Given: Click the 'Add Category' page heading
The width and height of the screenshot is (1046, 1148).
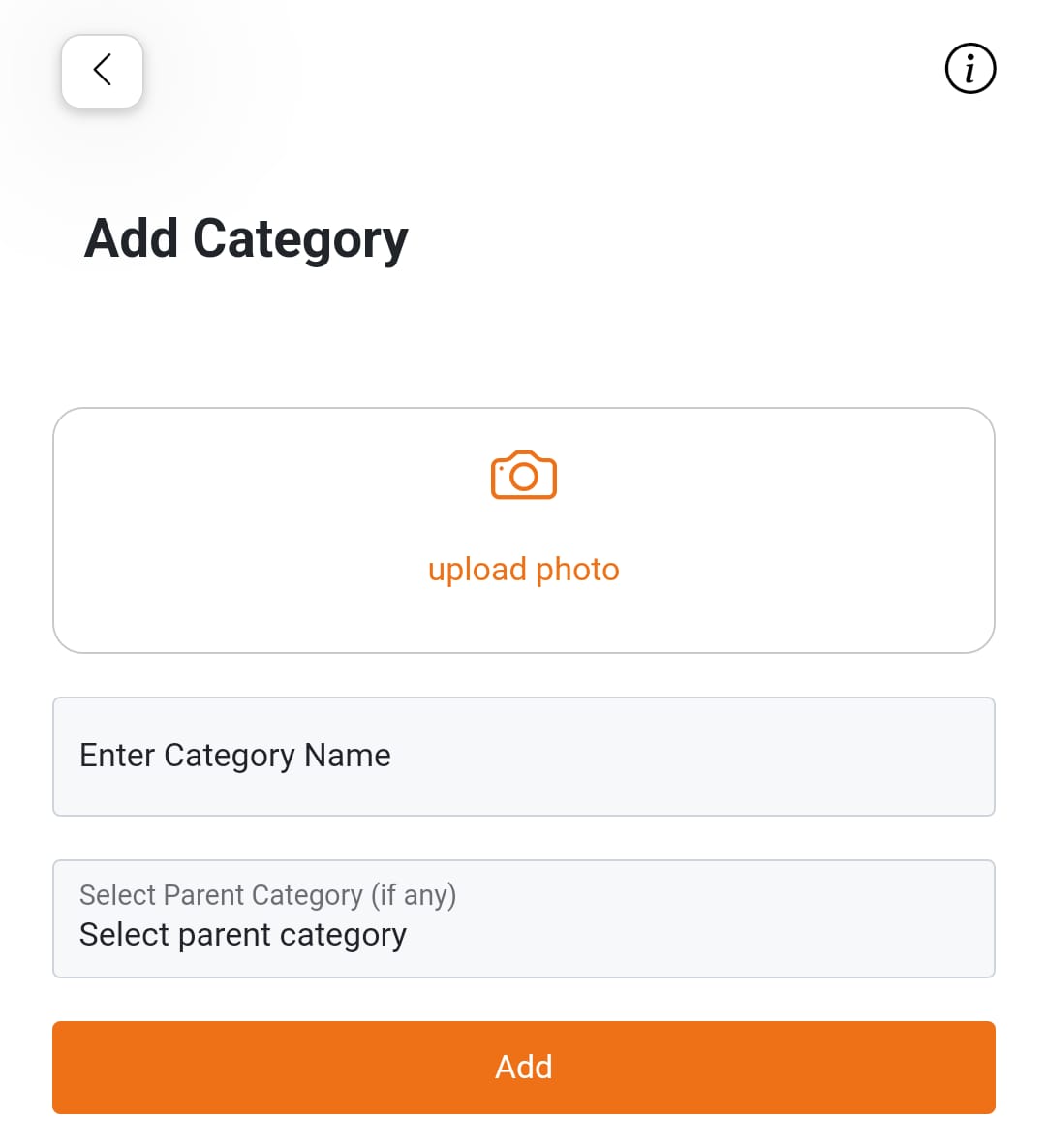Looking at the screenshot, I should (x=246, y=239).
